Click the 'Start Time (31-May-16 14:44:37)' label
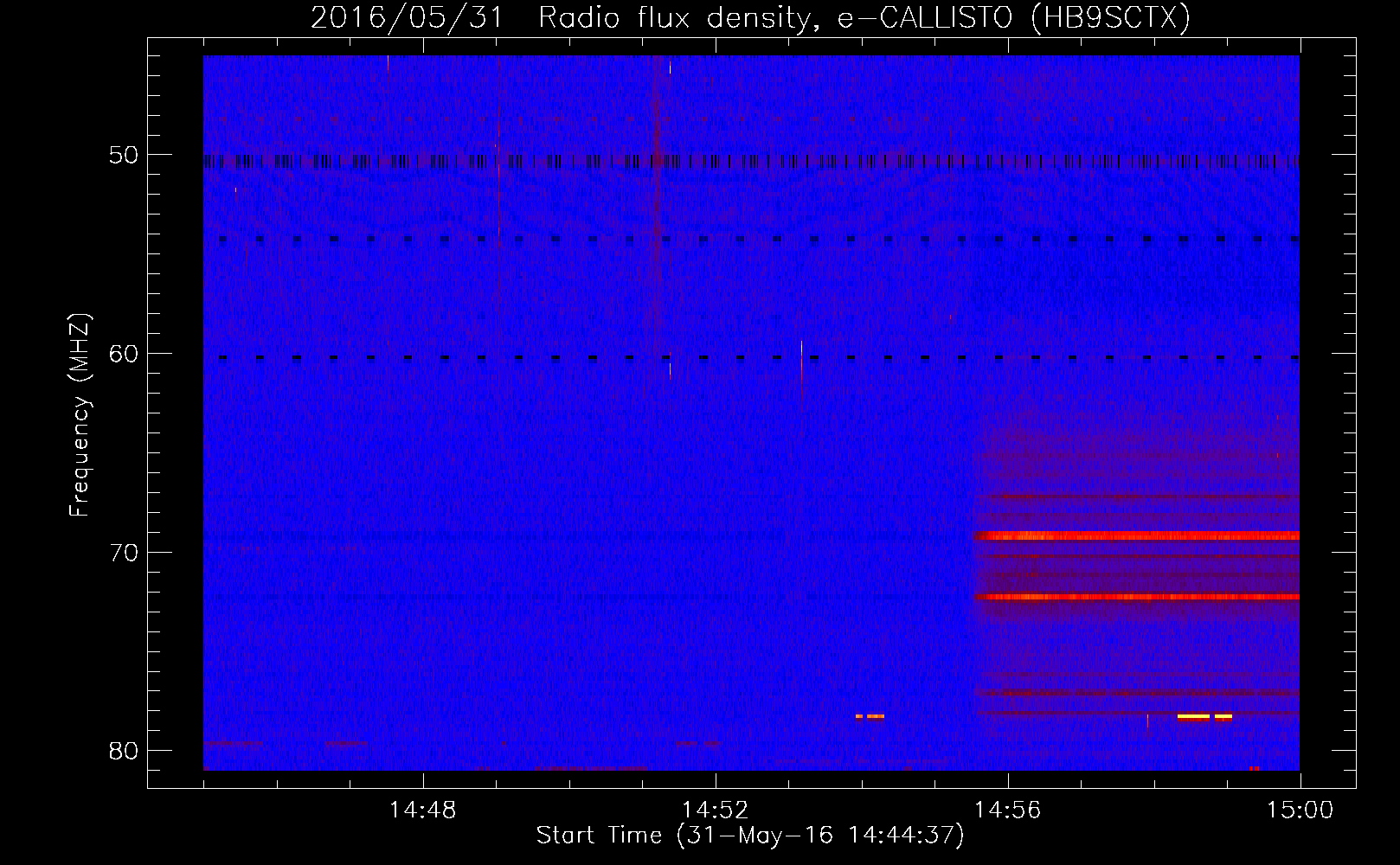The width and height of the screenshot is (1400, 865). point(750,836)
